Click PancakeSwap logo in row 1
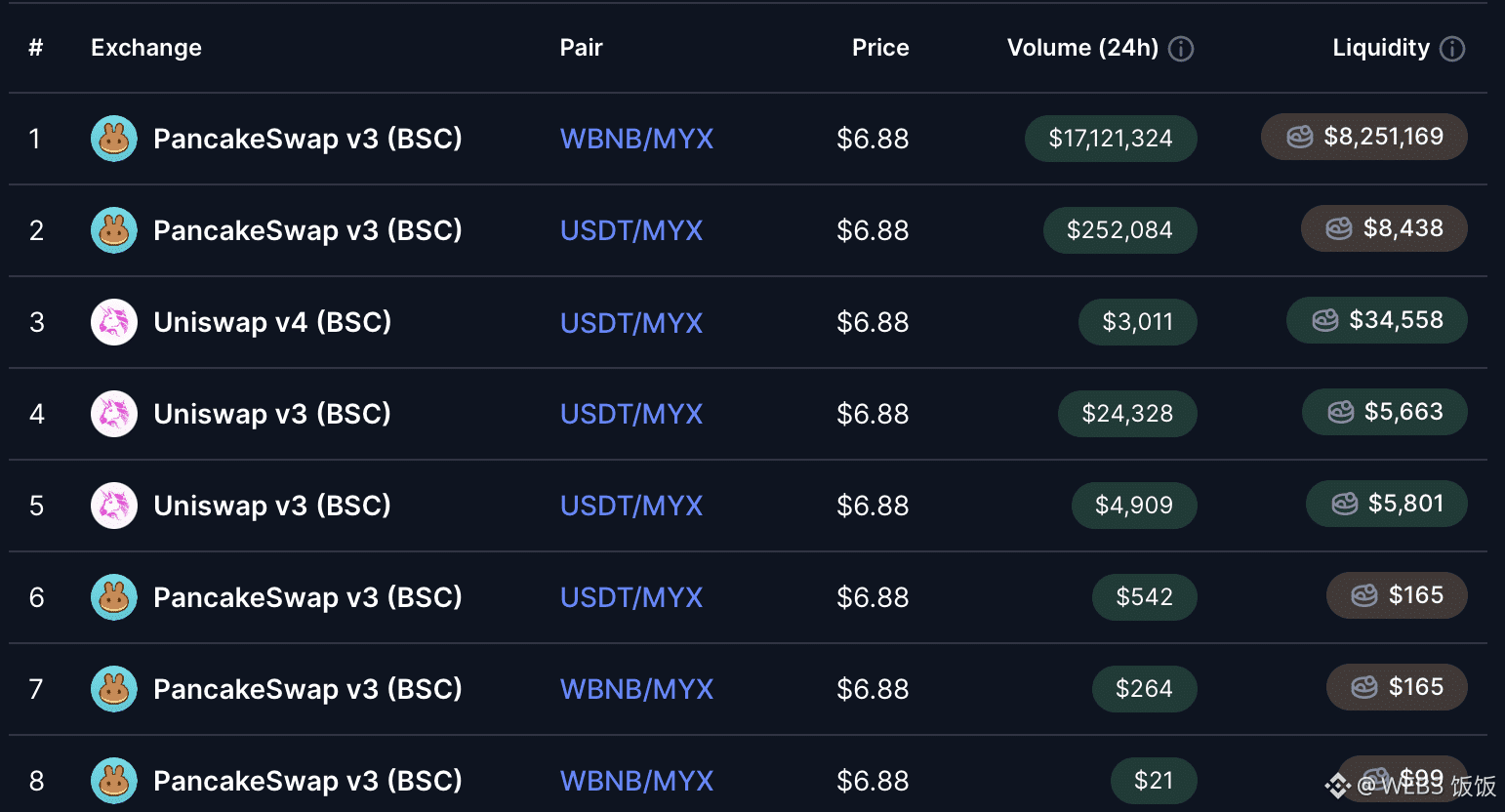Viewport: 1505px width, 812px height. pyautogui.click(x=114, y=139)
